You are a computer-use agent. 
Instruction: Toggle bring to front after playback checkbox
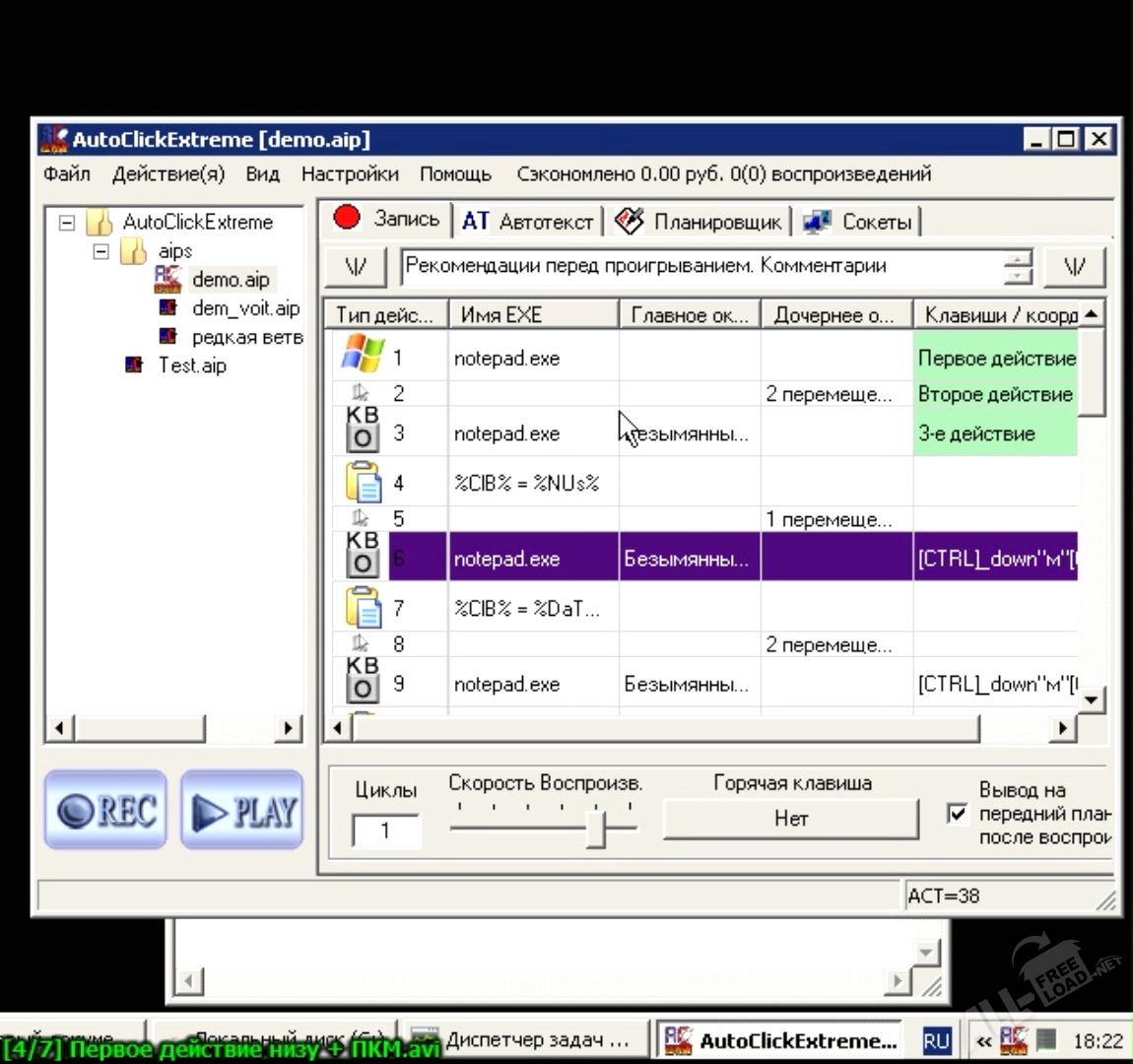957,814
